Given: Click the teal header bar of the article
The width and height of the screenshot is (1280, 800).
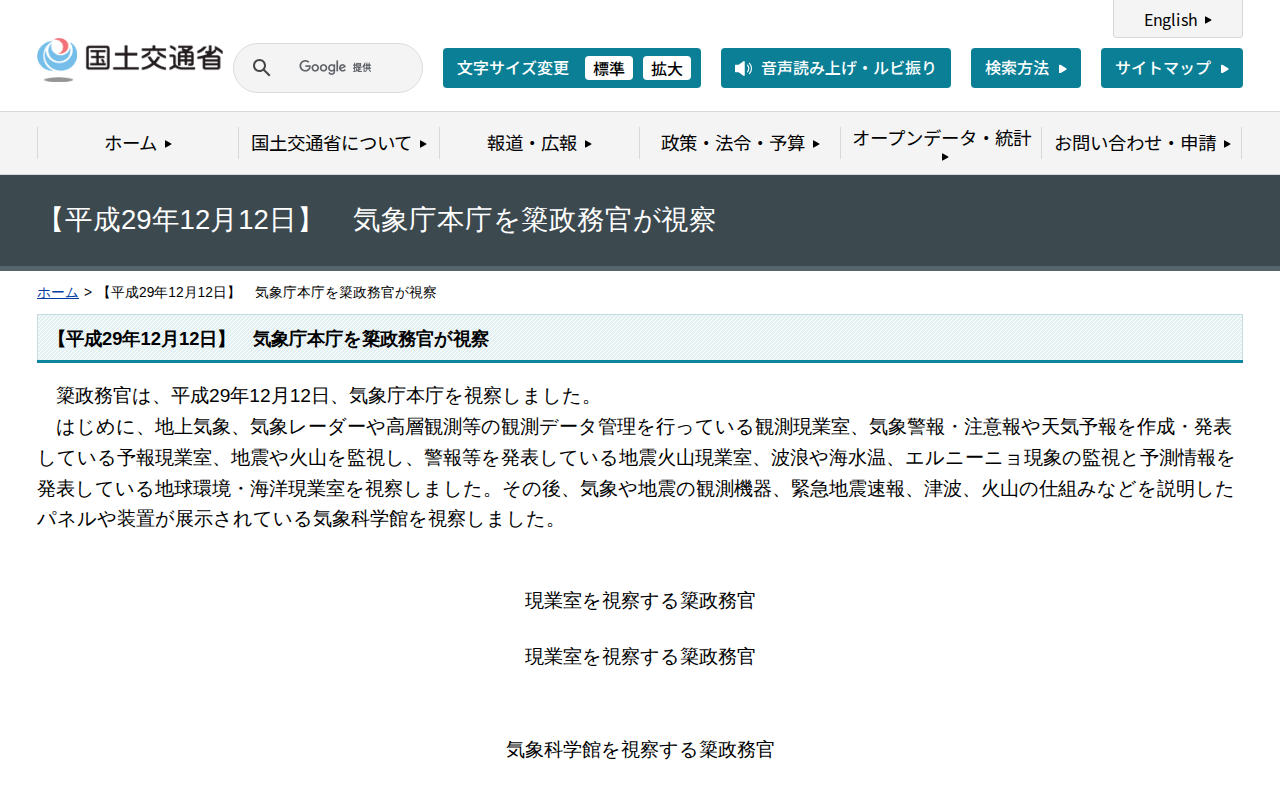Looking at the screenshot, I should (640, 338).
